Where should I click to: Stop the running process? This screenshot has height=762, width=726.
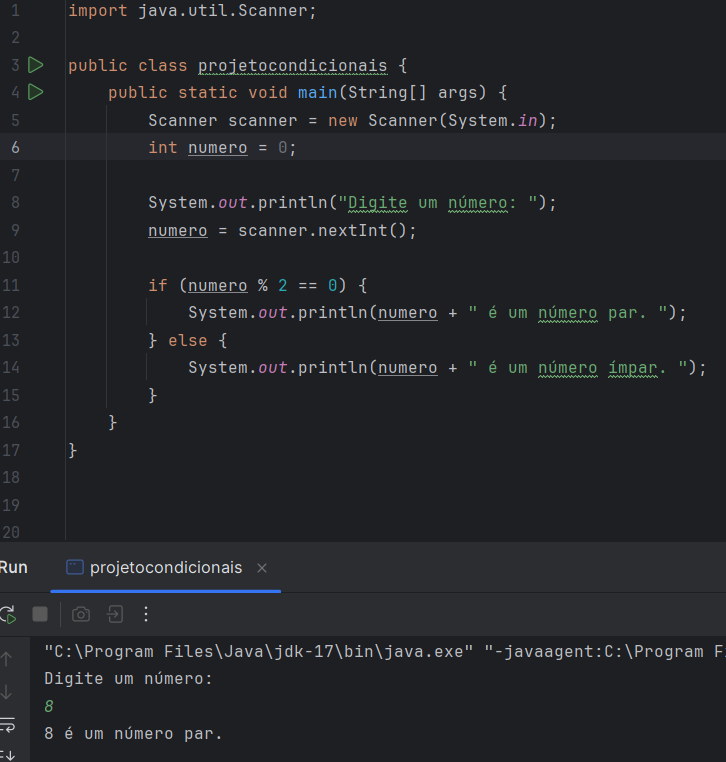(40, 614)
